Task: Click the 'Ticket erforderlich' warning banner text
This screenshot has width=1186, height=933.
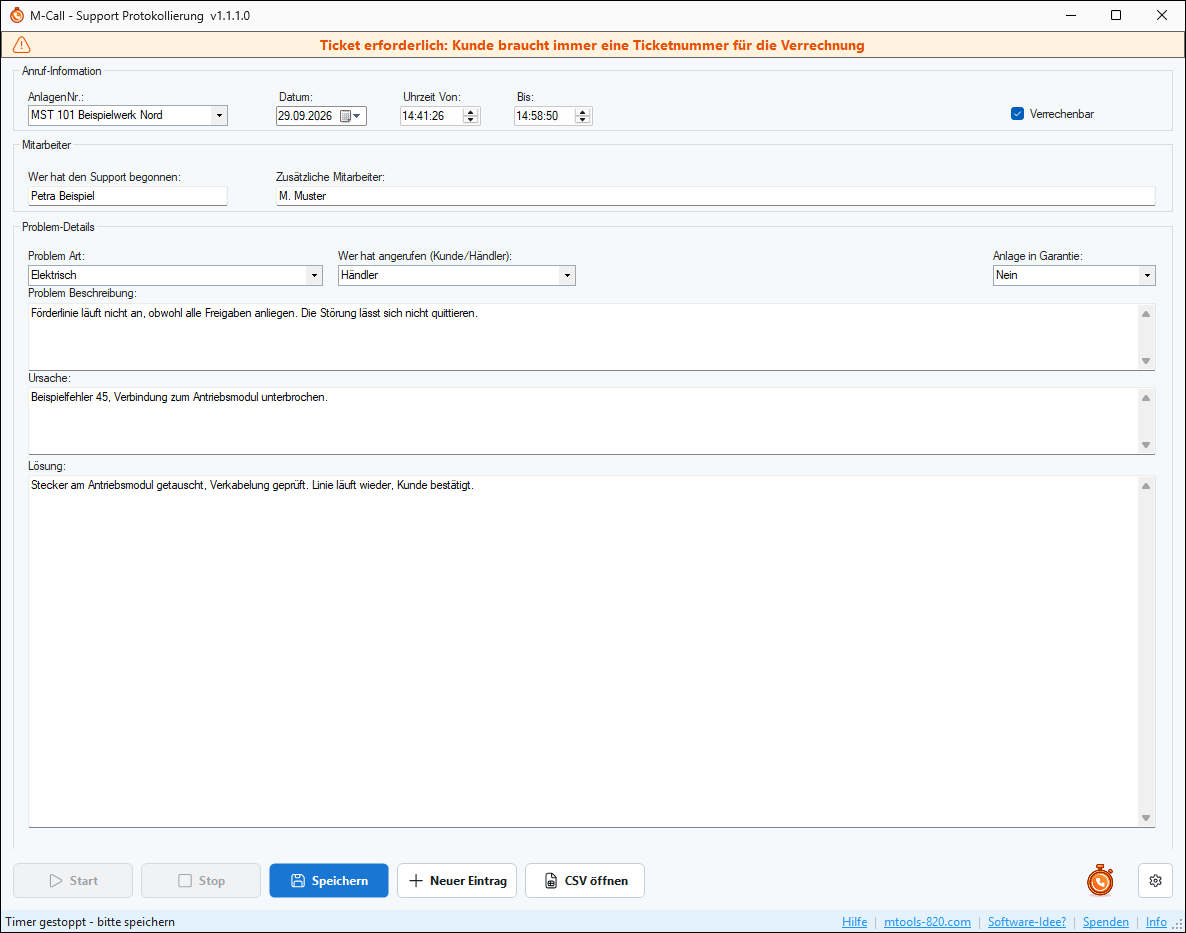Action: click(592, 45)
